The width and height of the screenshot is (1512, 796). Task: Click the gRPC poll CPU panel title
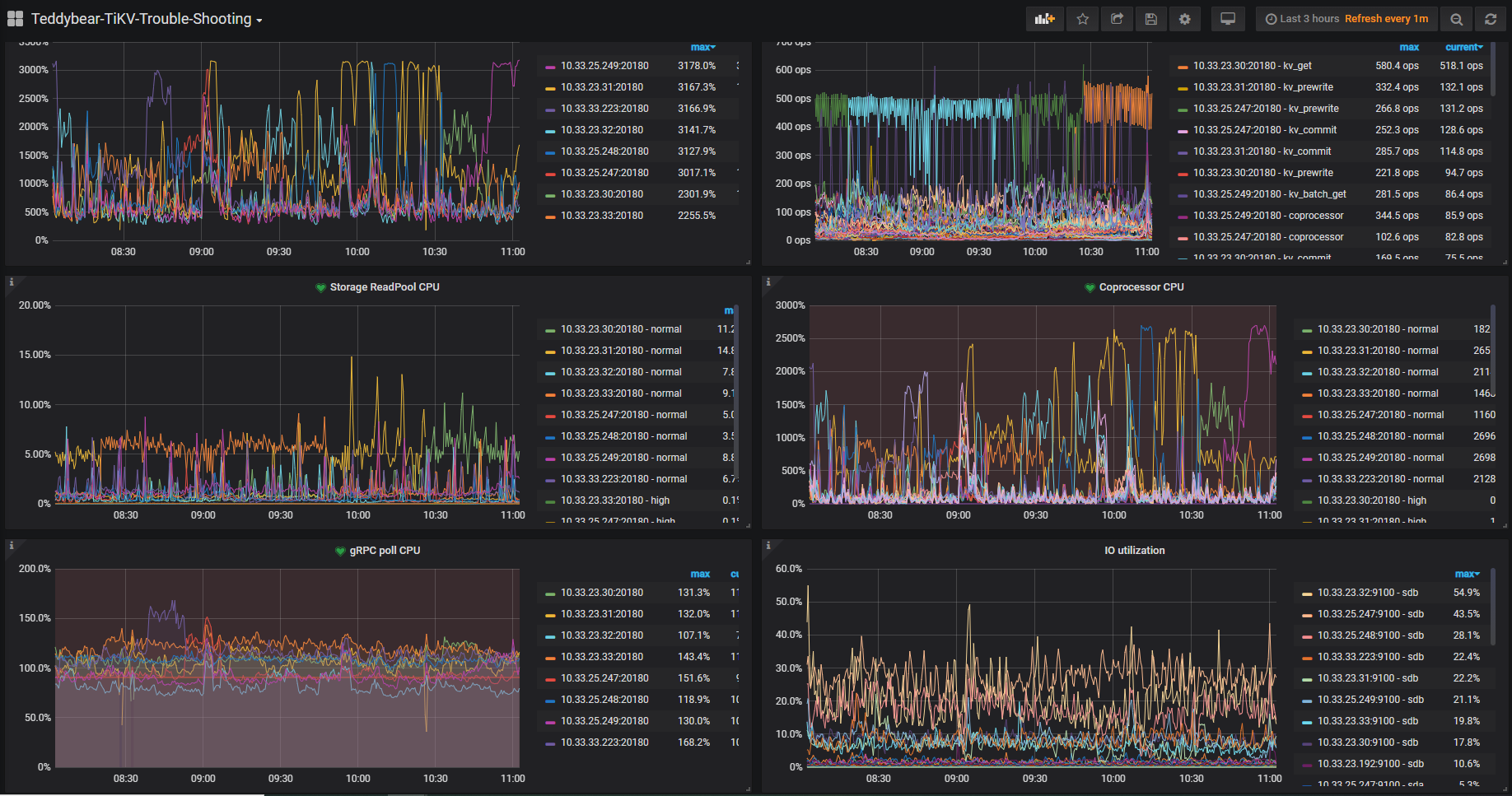point(384,551)
